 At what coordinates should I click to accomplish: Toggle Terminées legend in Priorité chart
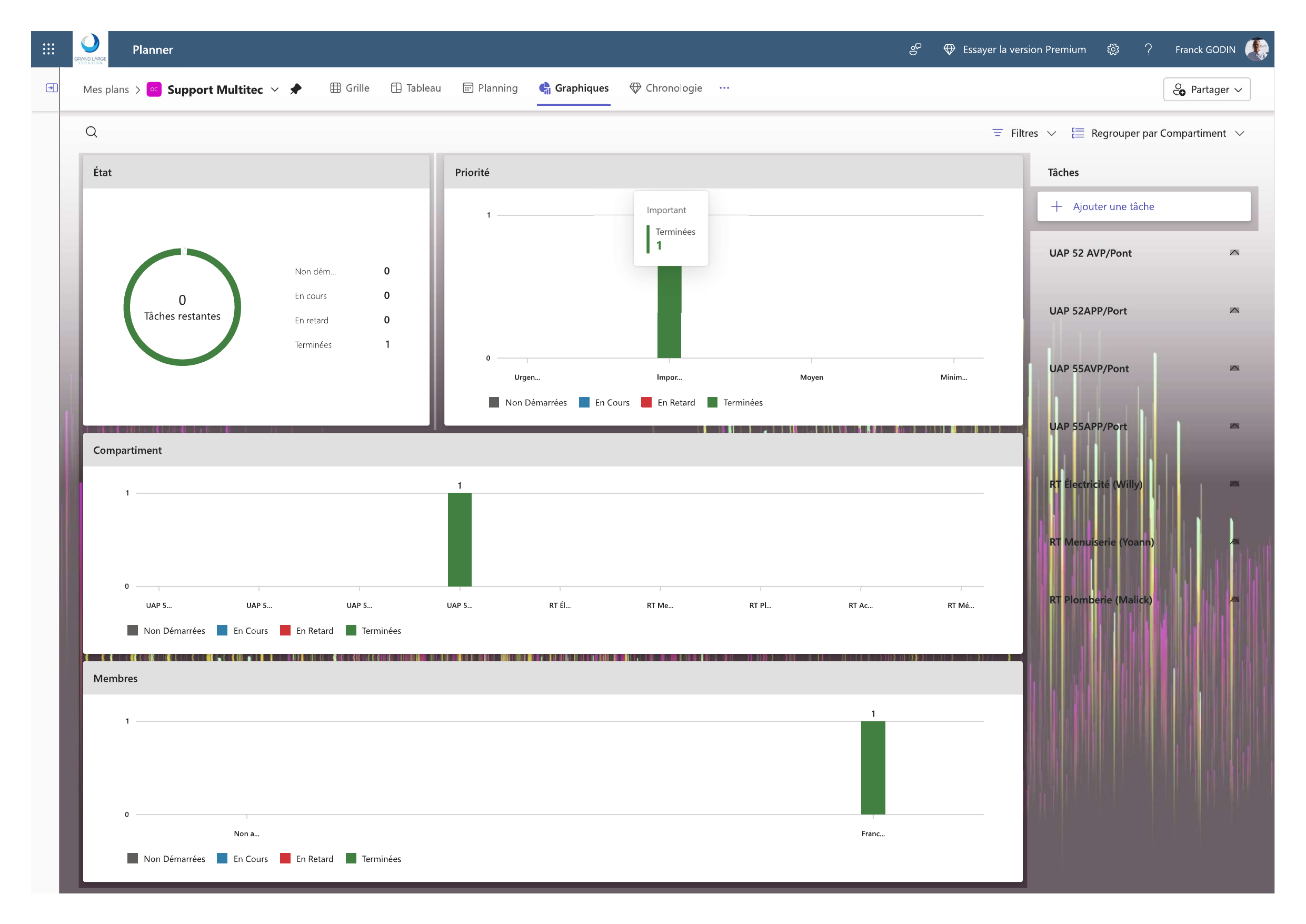click(x=734, y=402)
